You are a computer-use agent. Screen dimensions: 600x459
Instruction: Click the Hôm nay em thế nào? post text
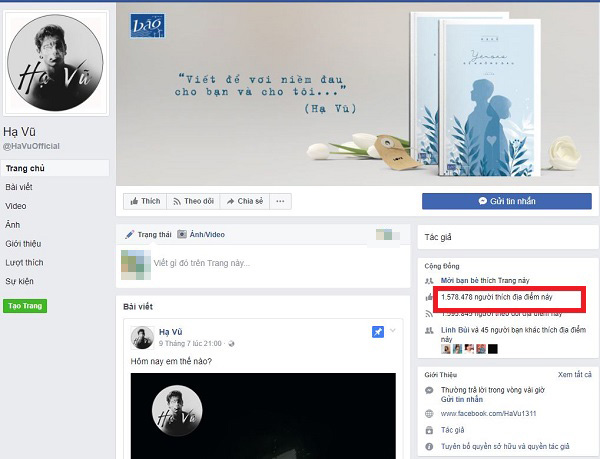pyautogui.click(x=171, y=361)
